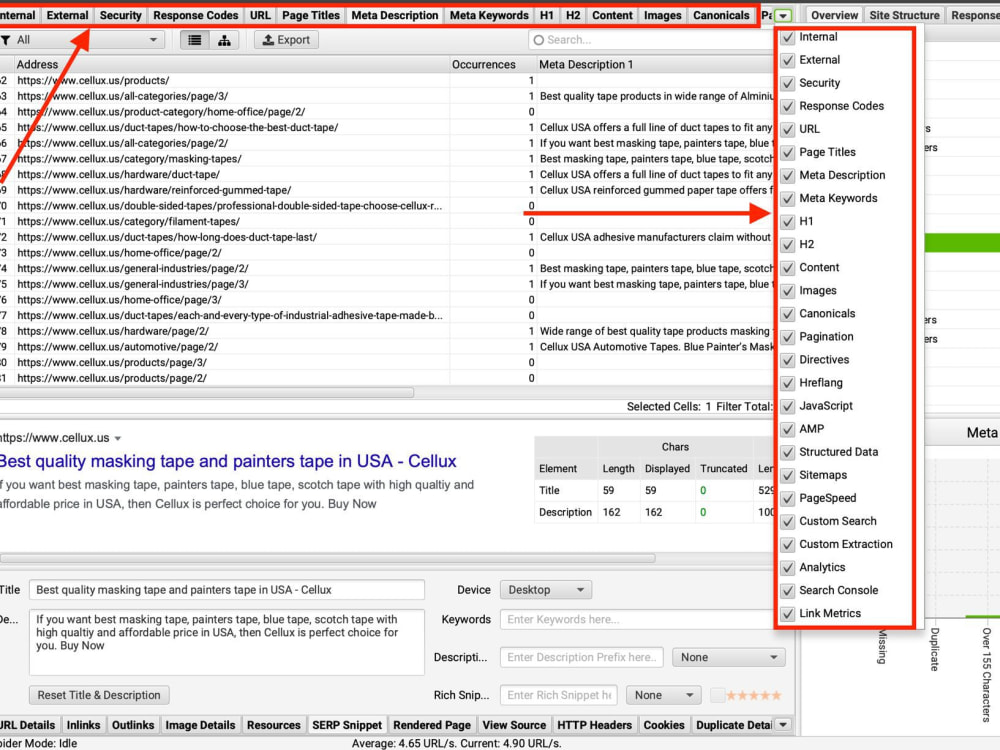Open the Best quality masking tape link
This screenshot has width=1000, height=750.
coord(228,461)
